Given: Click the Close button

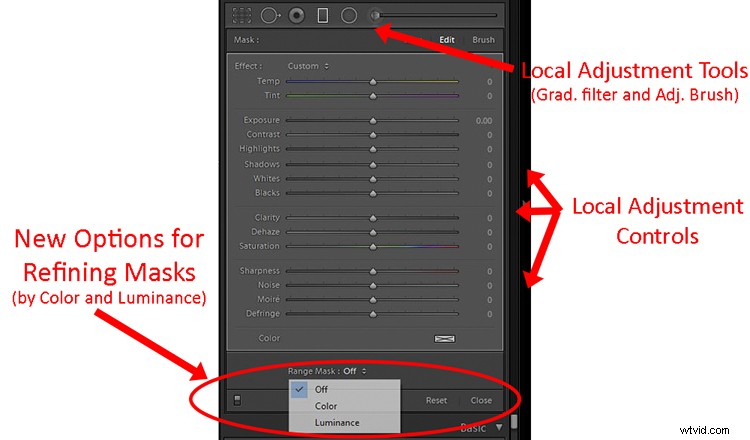Looking at the screenshot, I should point(481,400).
